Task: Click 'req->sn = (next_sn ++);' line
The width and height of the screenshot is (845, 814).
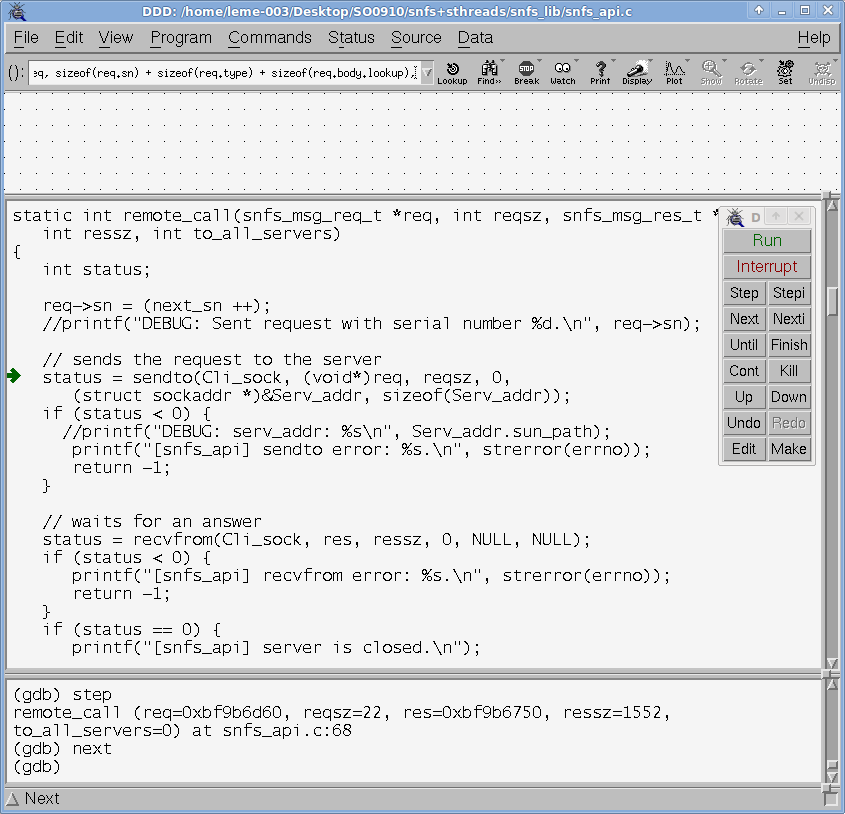Action: coord(156,305)
